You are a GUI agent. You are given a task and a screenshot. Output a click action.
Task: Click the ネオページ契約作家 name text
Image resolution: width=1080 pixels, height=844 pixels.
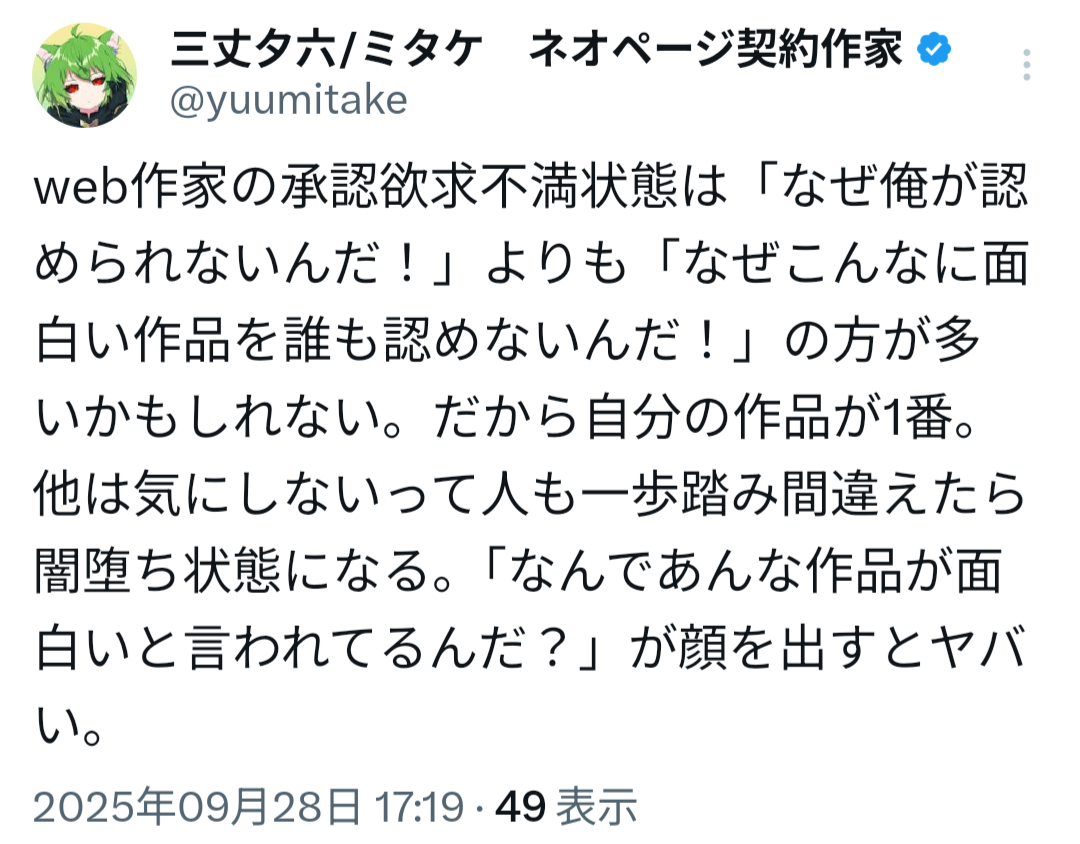click(x=715, y=49)
